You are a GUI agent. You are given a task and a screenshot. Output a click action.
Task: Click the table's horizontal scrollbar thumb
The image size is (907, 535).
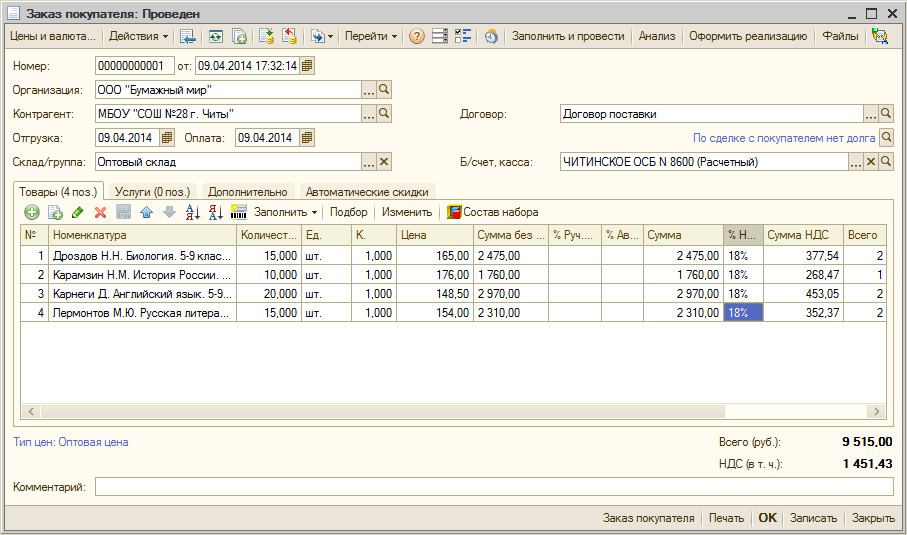click(383, 411)
